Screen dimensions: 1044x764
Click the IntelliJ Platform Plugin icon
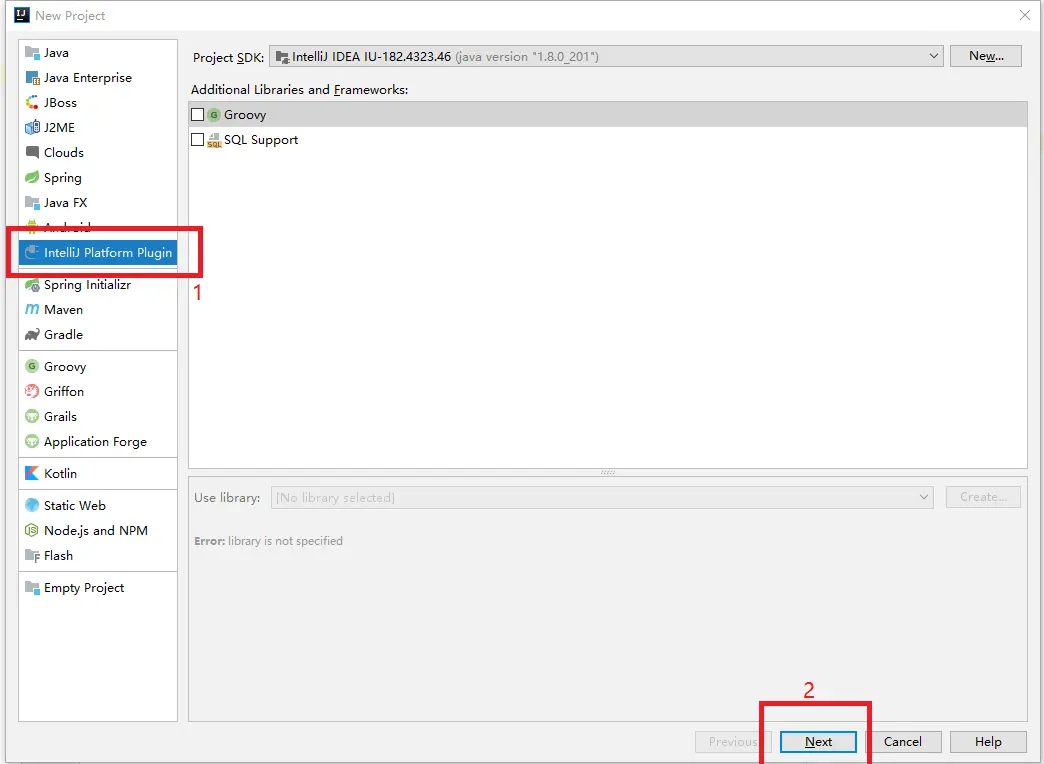point(32,252)
